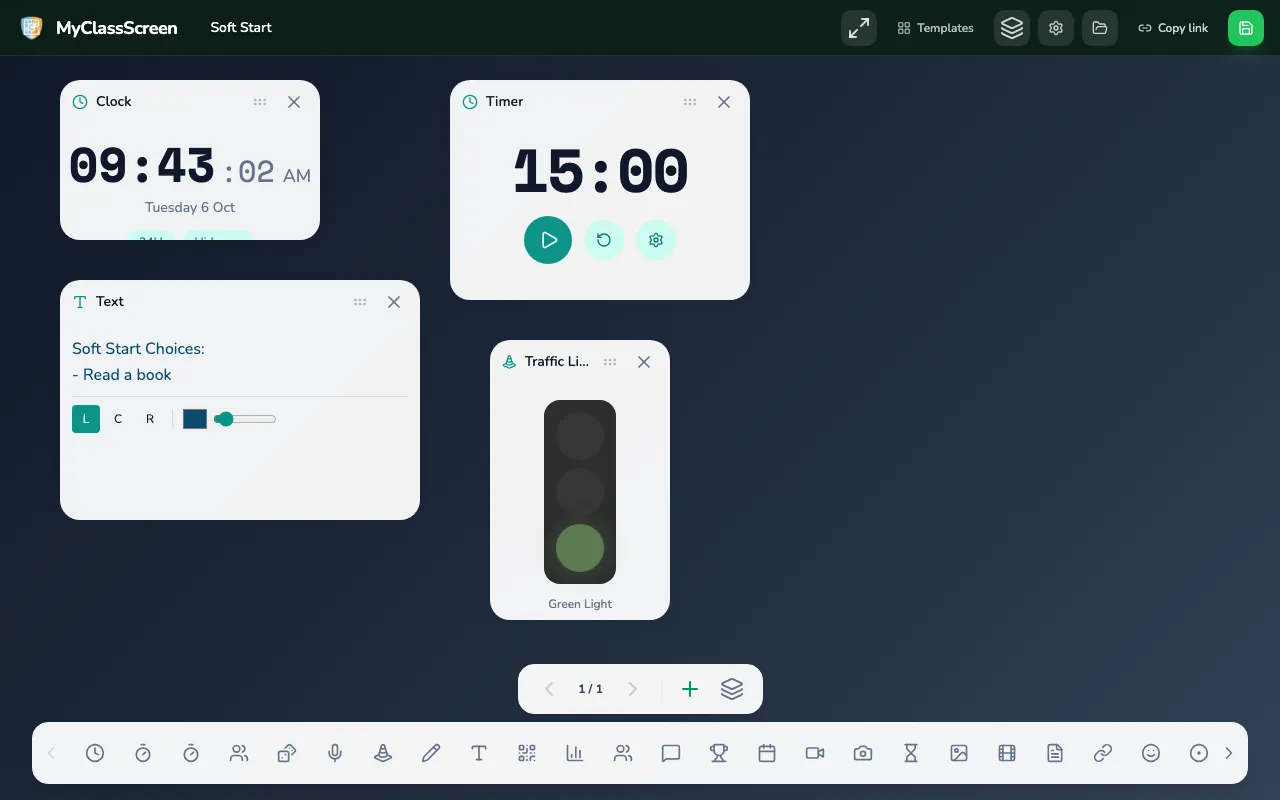Set text alignment to left (L)
1280x800 pixels.
pos(86,419)
